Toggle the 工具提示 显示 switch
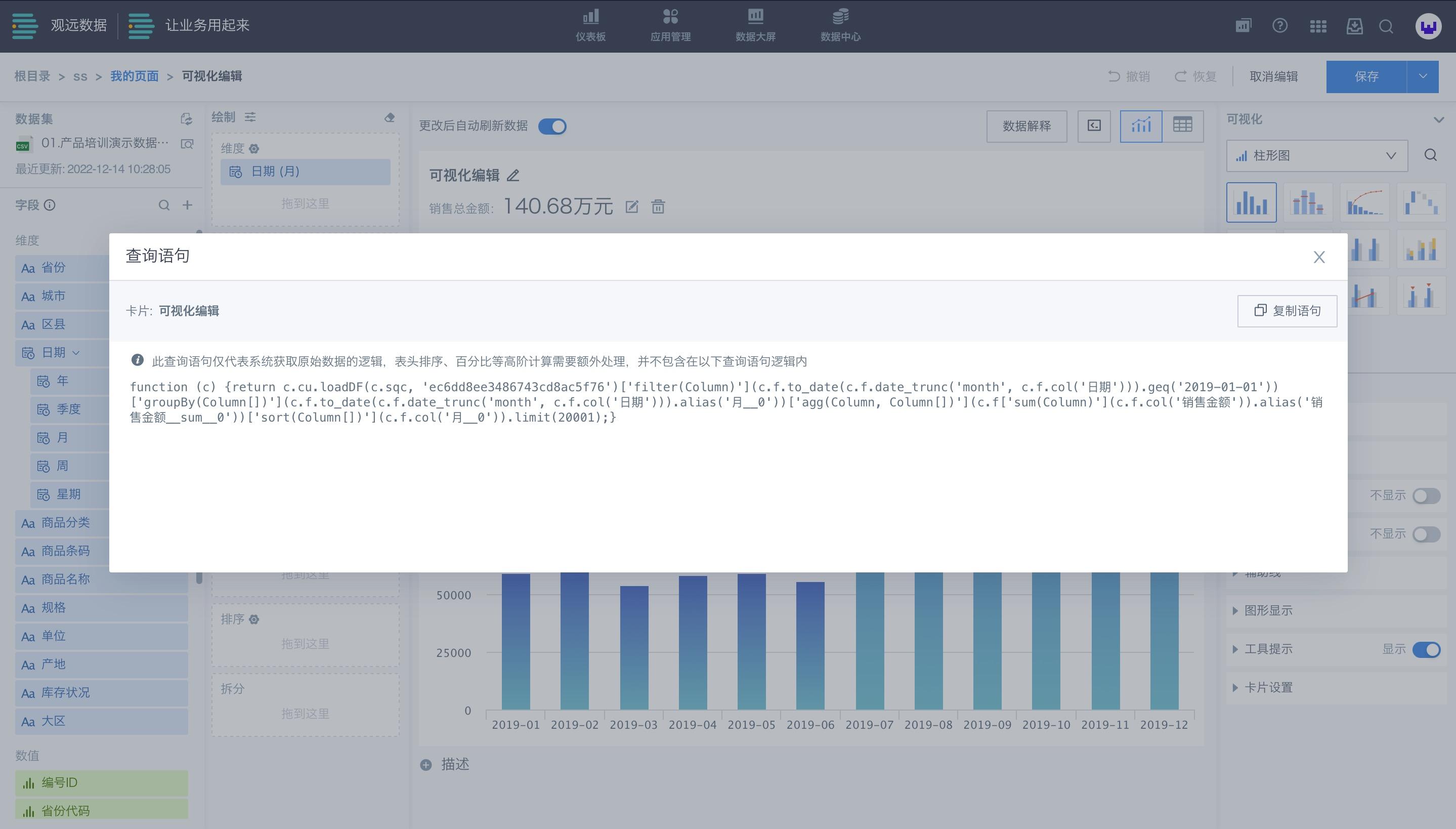Viewport: 1456px width, 829px height. pos(1426,650)
